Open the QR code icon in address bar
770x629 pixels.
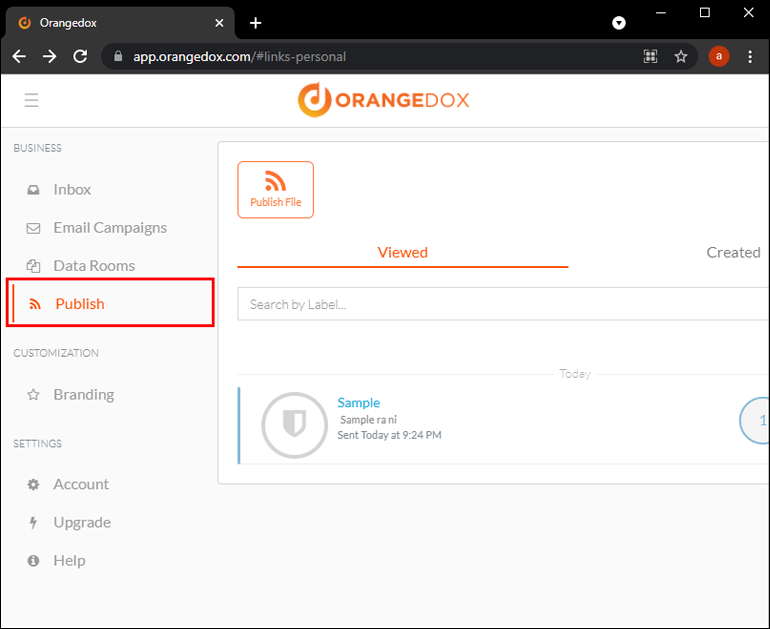650,56
